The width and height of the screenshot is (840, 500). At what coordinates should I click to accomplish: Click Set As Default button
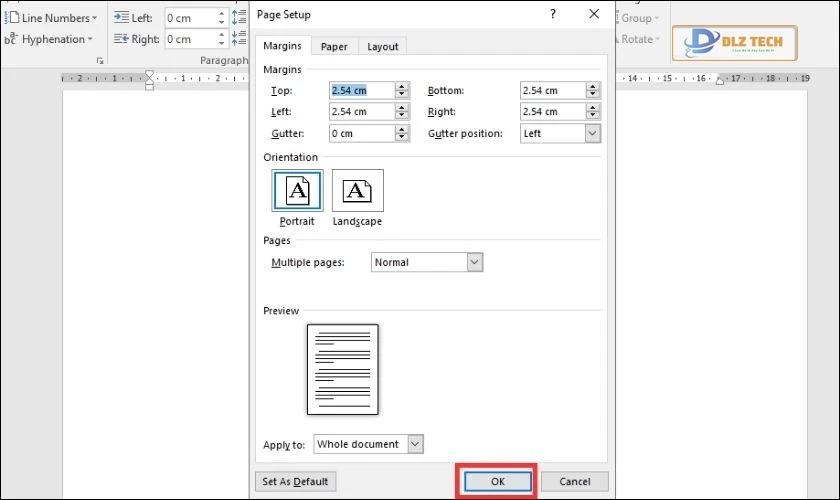pyautogui.click(x=295, y=481)
